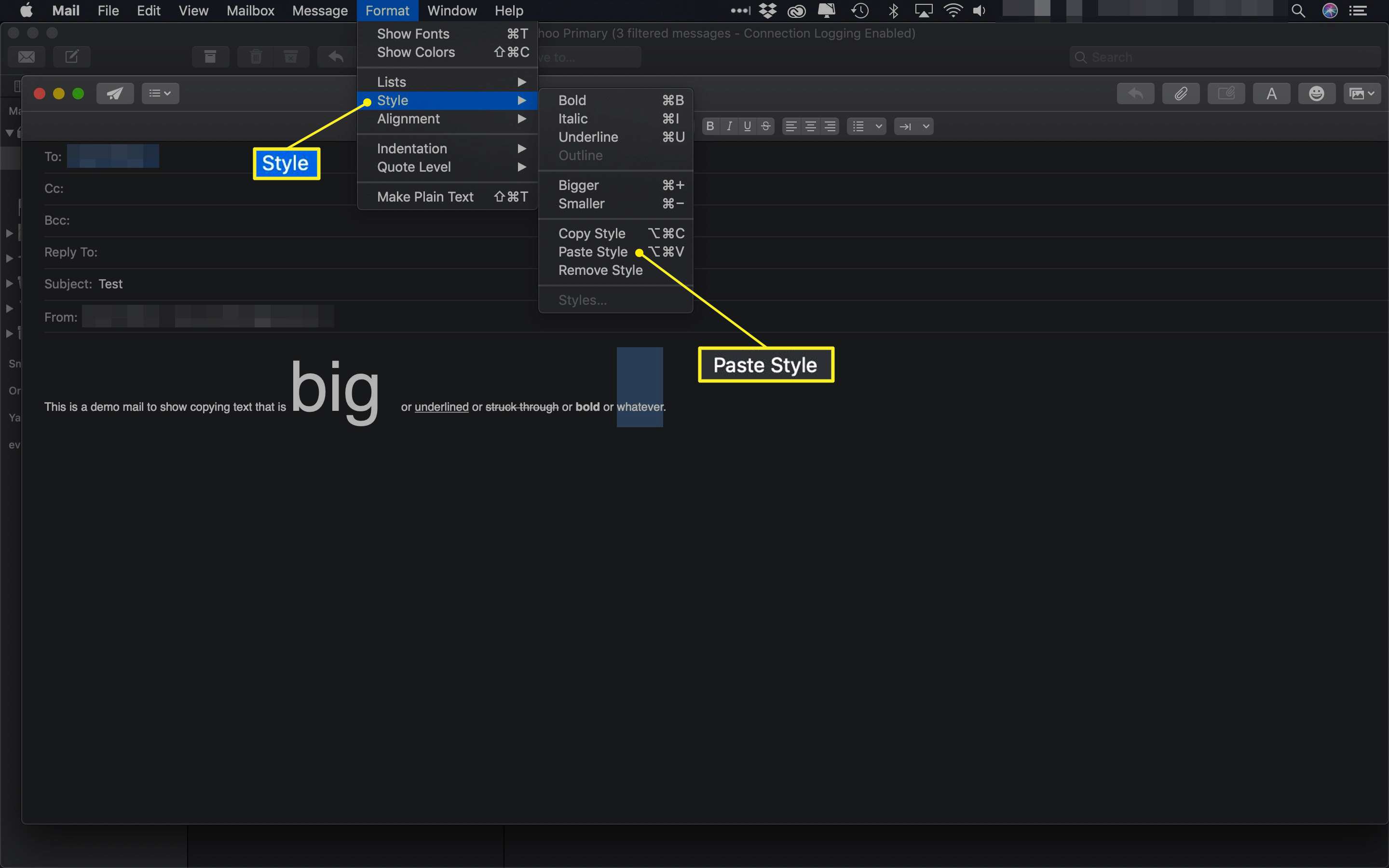
Task: Click the Archive icon in main window toolbar
Action: (210, 57)
